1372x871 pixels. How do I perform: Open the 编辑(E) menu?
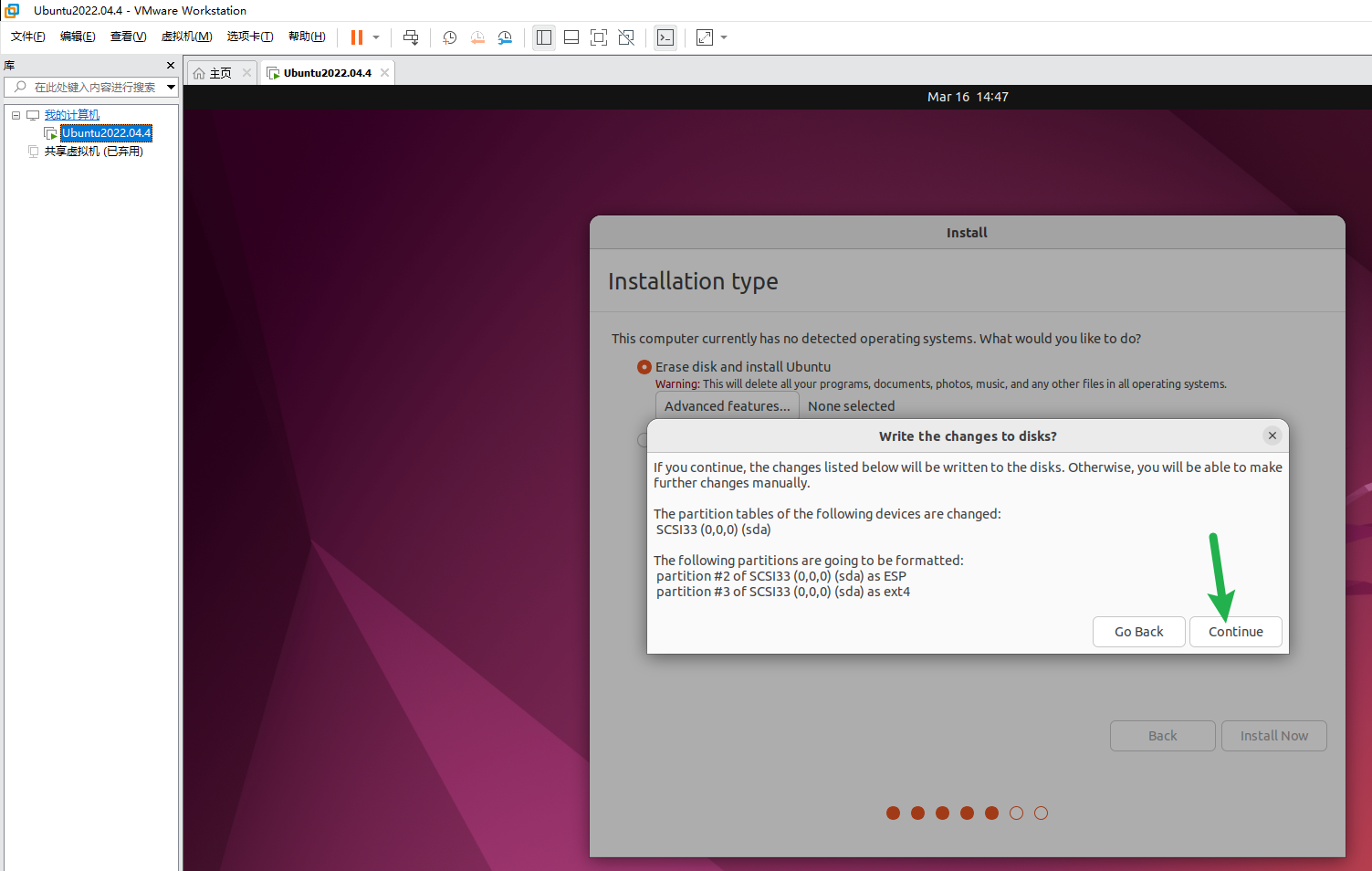[78, 37]
